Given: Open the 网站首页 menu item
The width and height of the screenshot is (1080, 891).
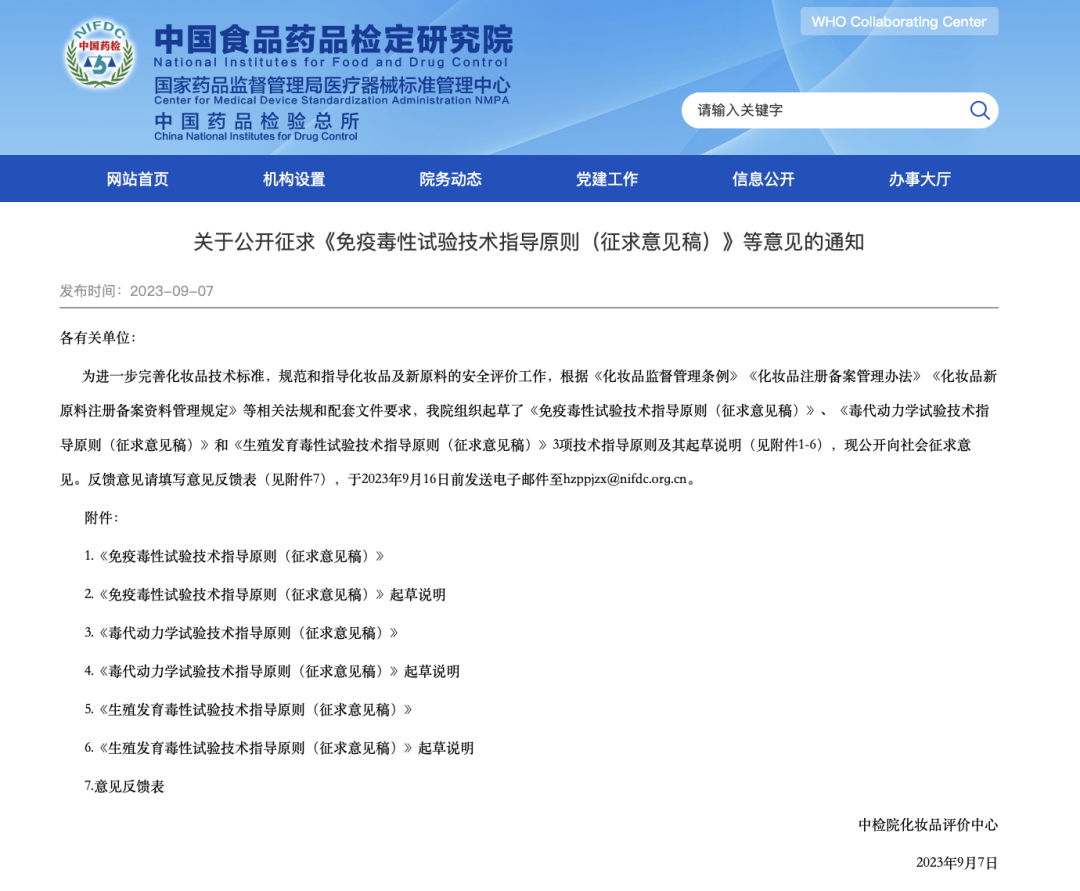Looking at the screenshot, I should [138, 179].
